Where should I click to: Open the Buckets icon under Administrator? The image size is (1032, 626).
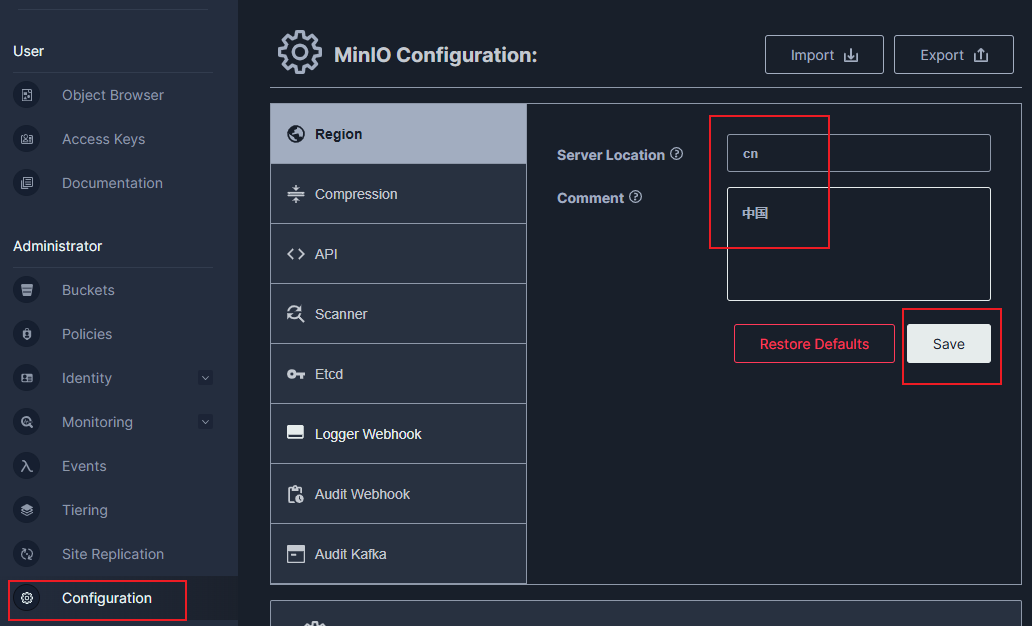[27, 290]
